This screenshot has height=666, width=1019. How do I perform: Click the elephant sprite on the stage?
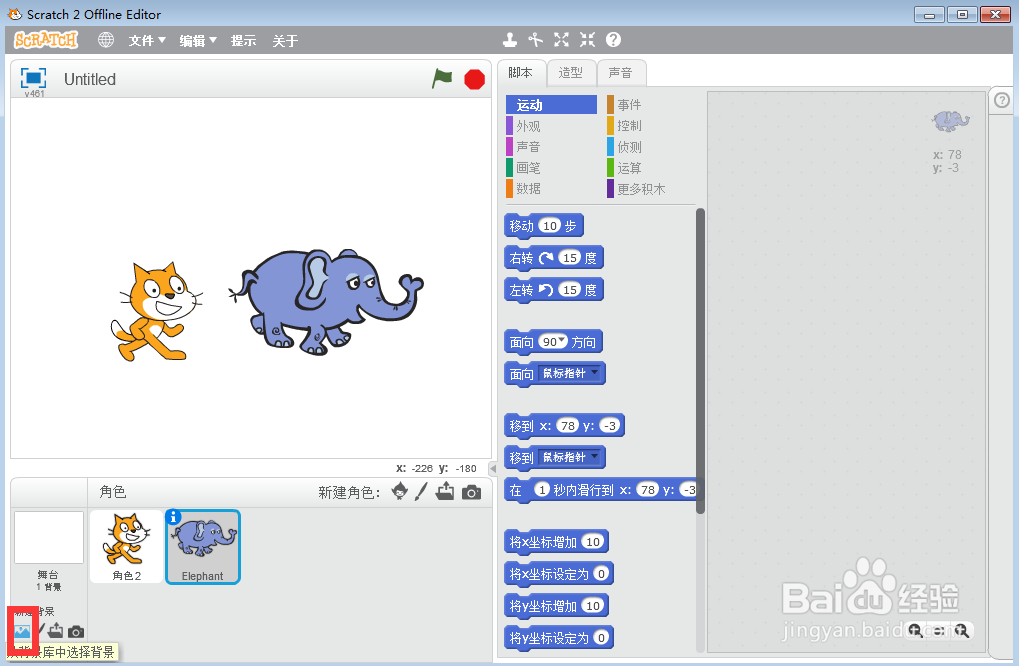(326, 301)
